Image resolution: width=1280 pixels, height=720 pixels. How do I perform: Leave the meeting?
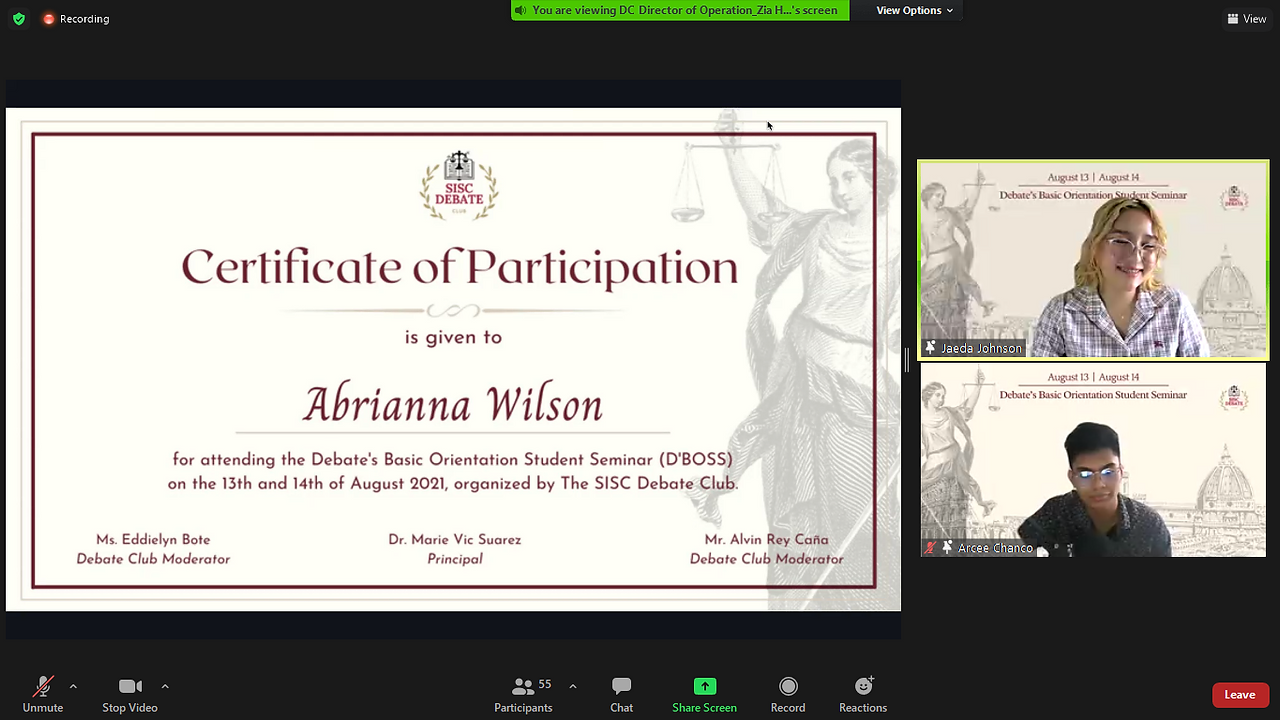tap(1240, 695)
